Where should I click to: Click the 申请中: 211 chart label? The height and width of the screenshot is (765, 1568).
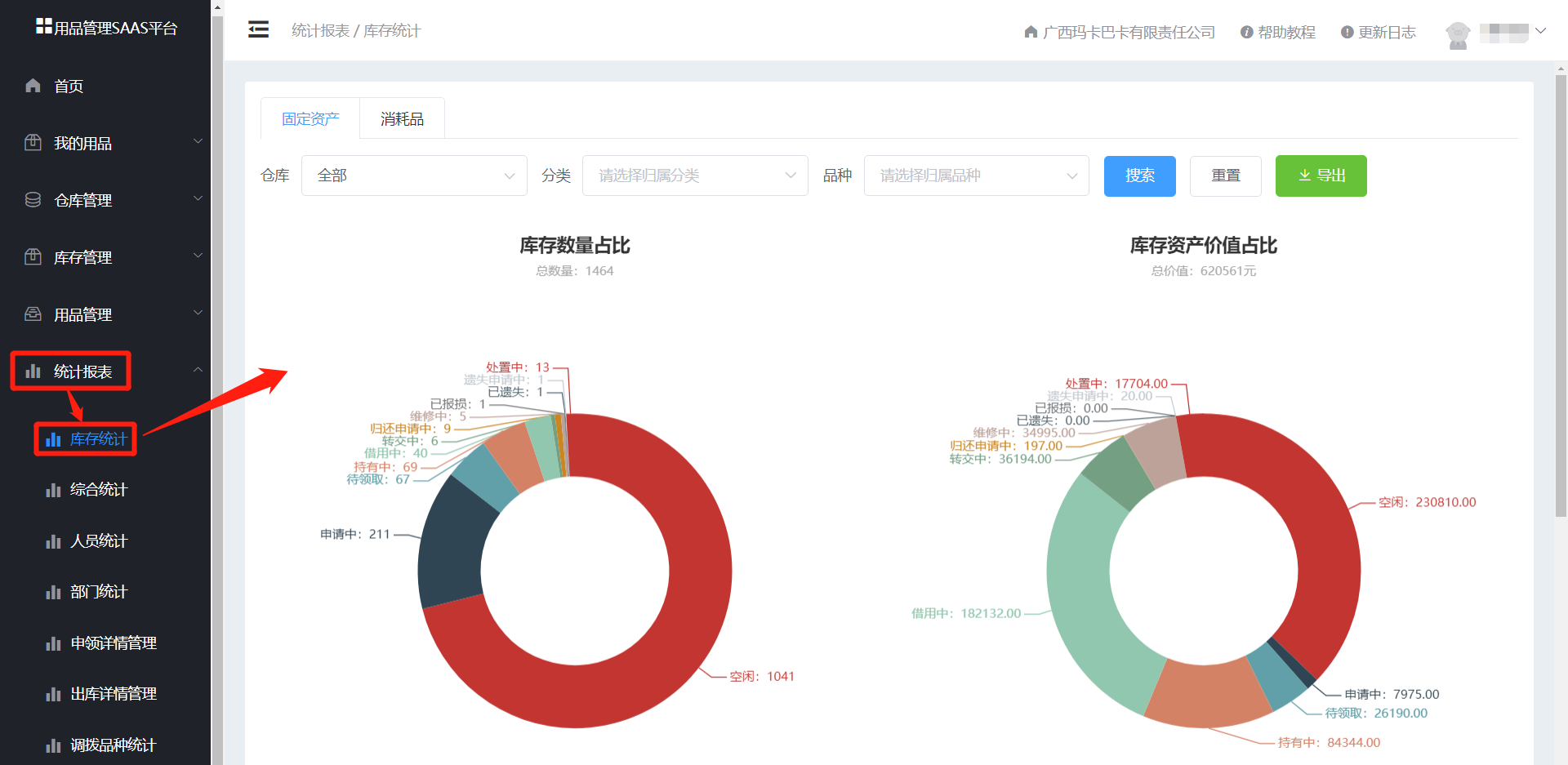pos(355,534)
